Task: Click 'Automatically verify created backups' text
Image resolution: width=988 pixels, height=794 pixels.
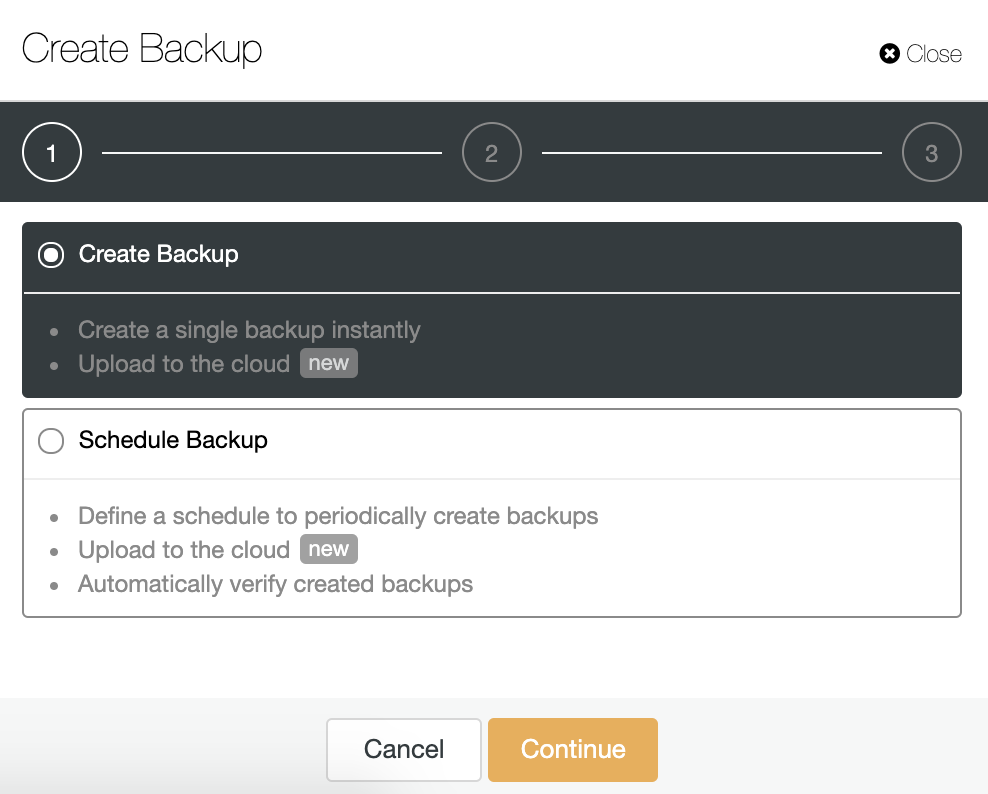Action: [x=275, y=584]
